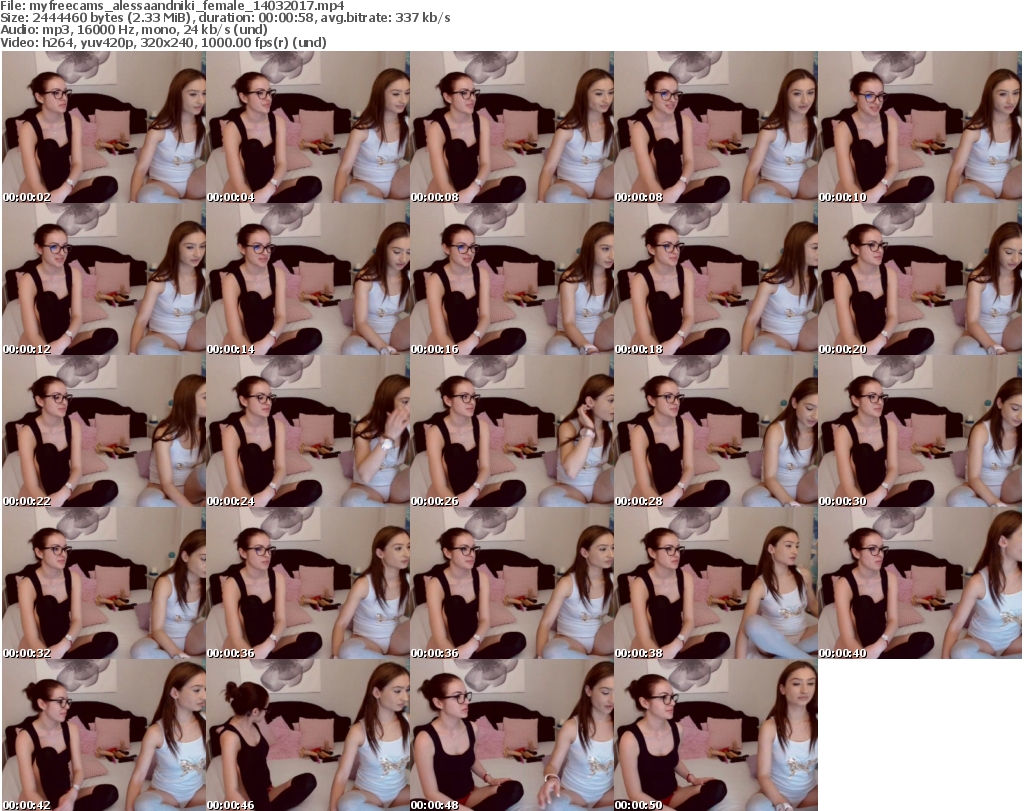Choose the thumbnail stamped 00:00:42
The width and height of the screenshot is (1024, 811).
coord(104,735)
